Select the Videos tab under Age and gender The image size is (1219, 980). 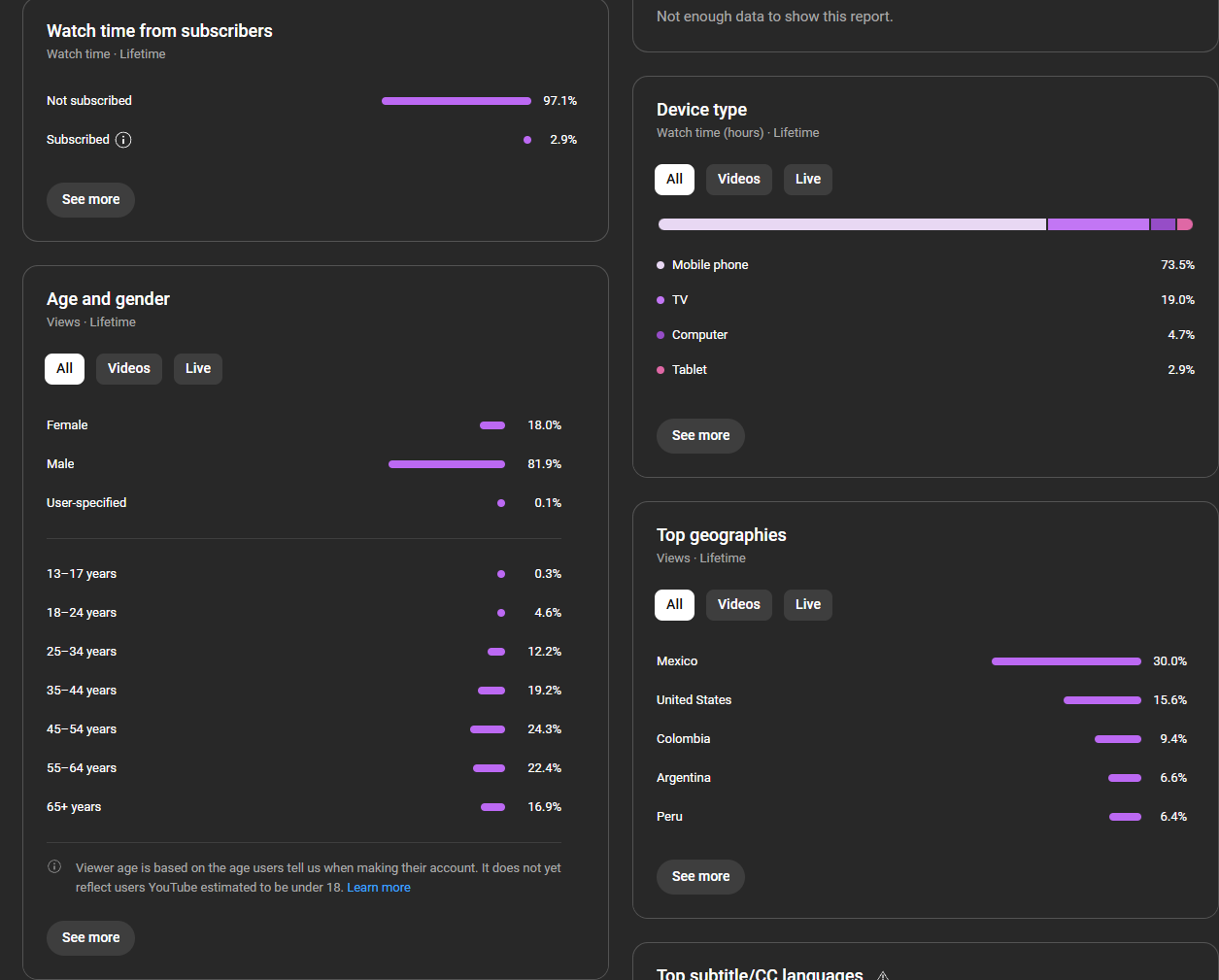129,369
